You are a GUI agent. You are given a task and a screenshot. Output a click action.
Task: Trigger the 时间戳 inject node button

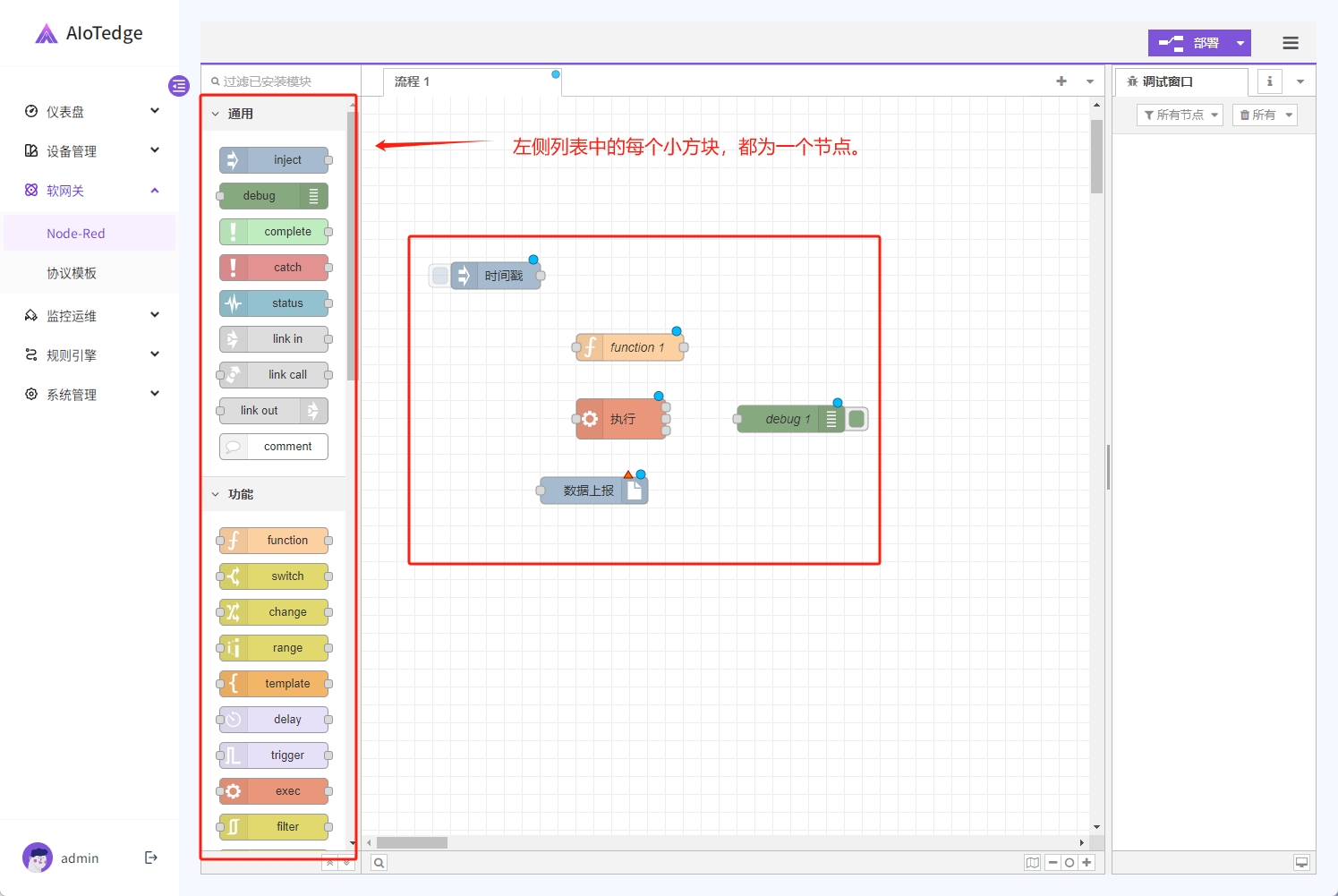point(440,276)
